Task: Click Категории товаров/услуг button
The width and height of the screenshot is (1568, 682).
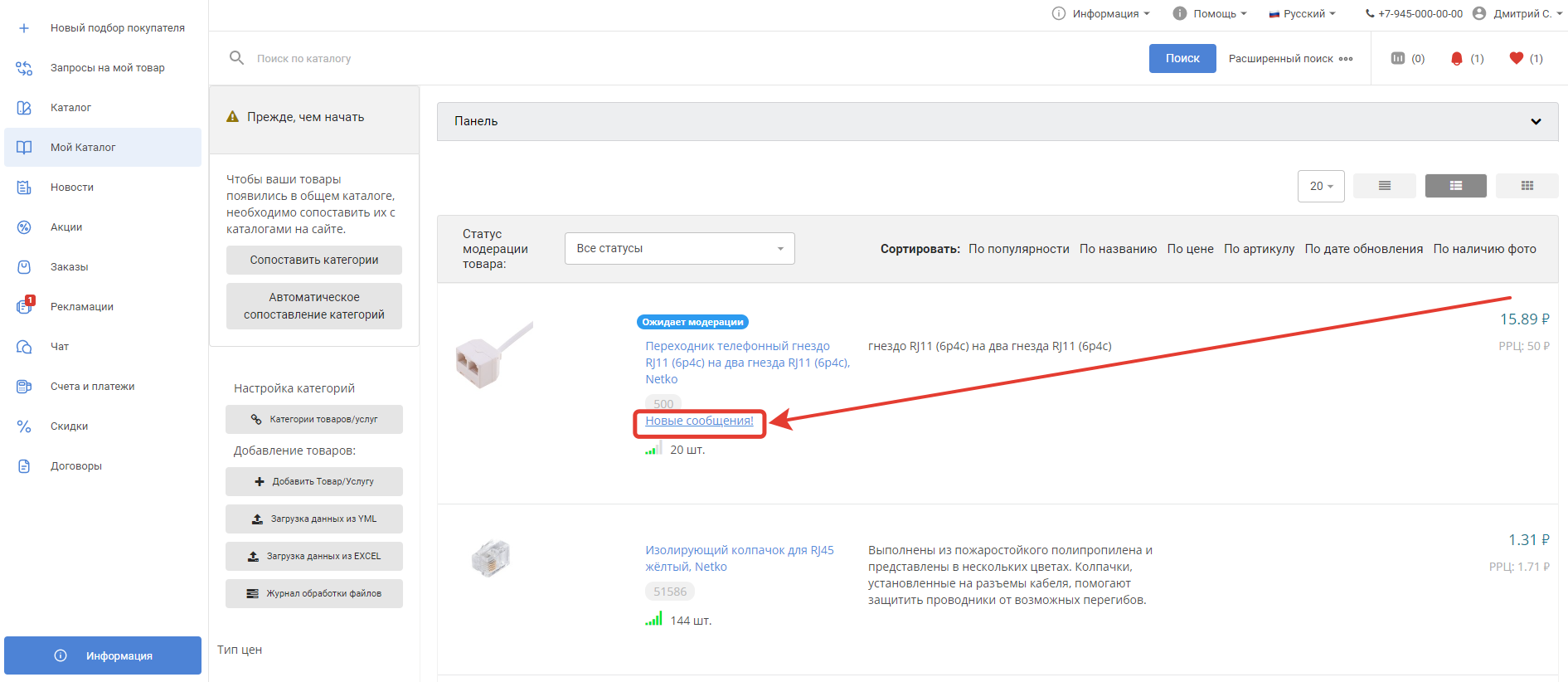Action: 314,420
